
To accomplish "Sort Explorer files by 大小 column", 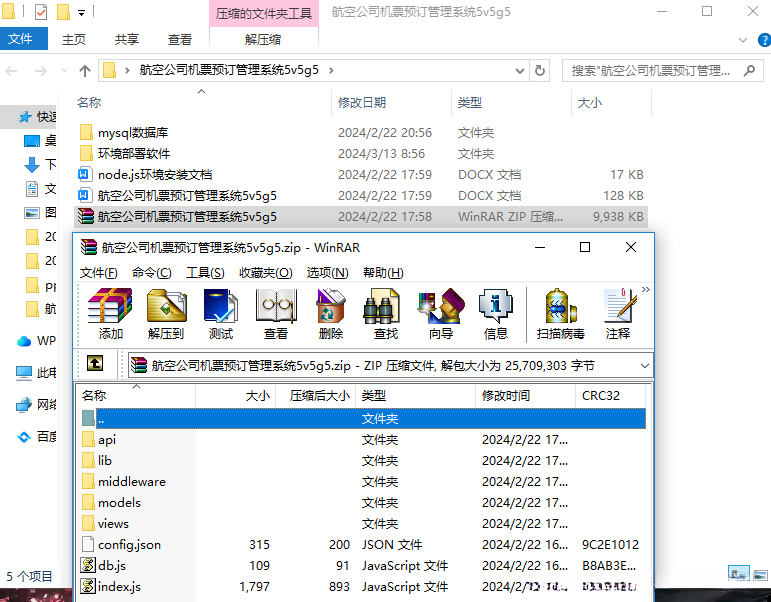I will coord(611,102).
